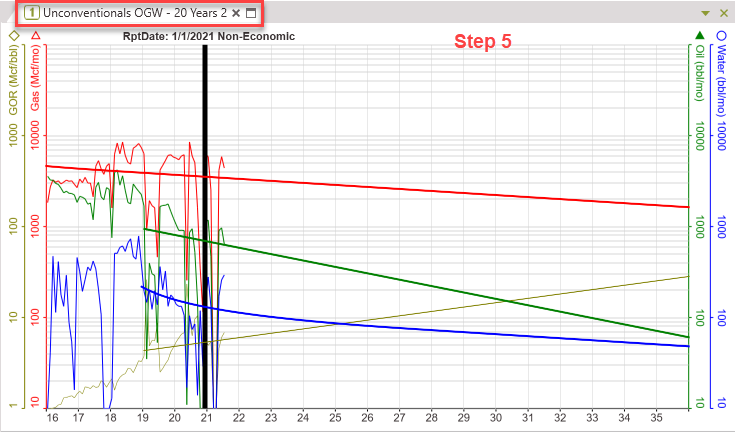Click year 25 on the time axis
Screen dimensions: 735x432
tap(335, 417)
